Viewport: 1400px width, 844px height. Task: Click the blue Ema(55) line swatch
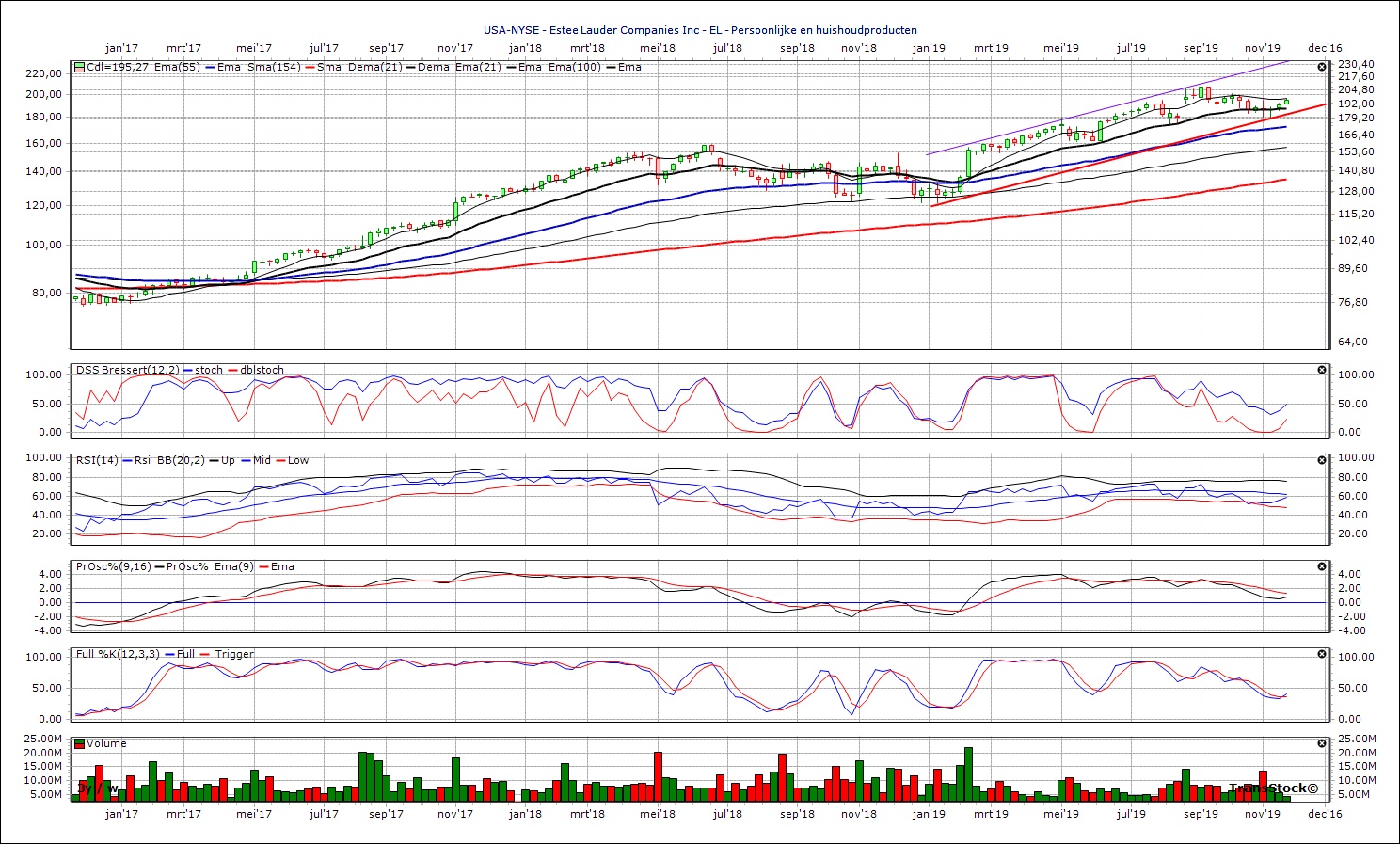click(208, 67)
